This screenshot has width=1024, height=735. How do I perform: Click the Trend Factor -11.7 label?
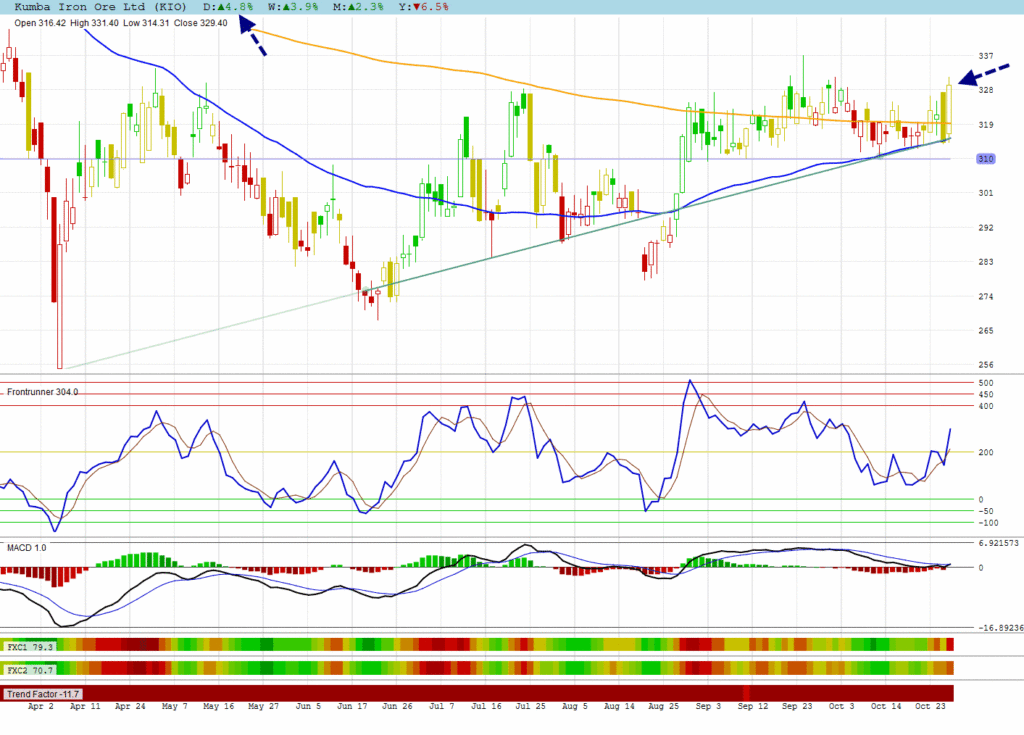pyautogui.click(x=42, y=693)
